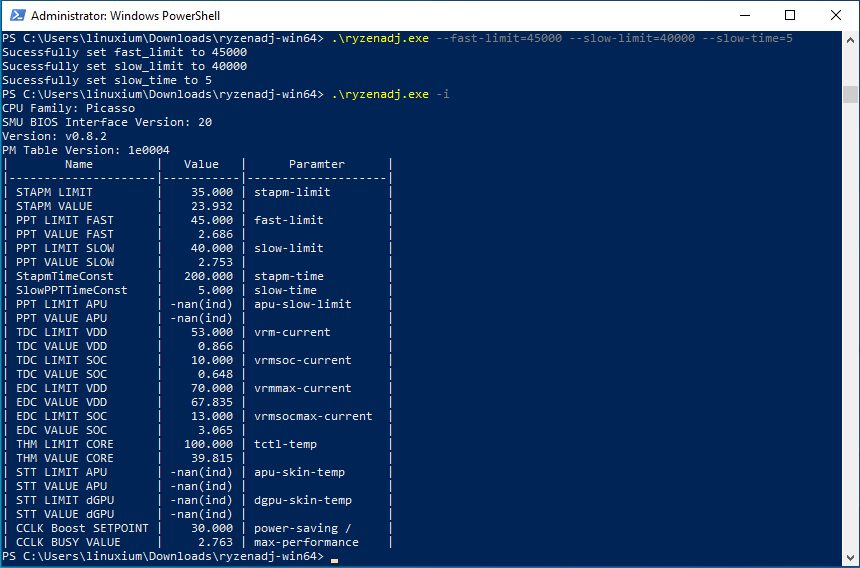The height and width of the screenshot is (568, 860).
Task: Click the '--slow-time=5' argument text
Action: 748,38
